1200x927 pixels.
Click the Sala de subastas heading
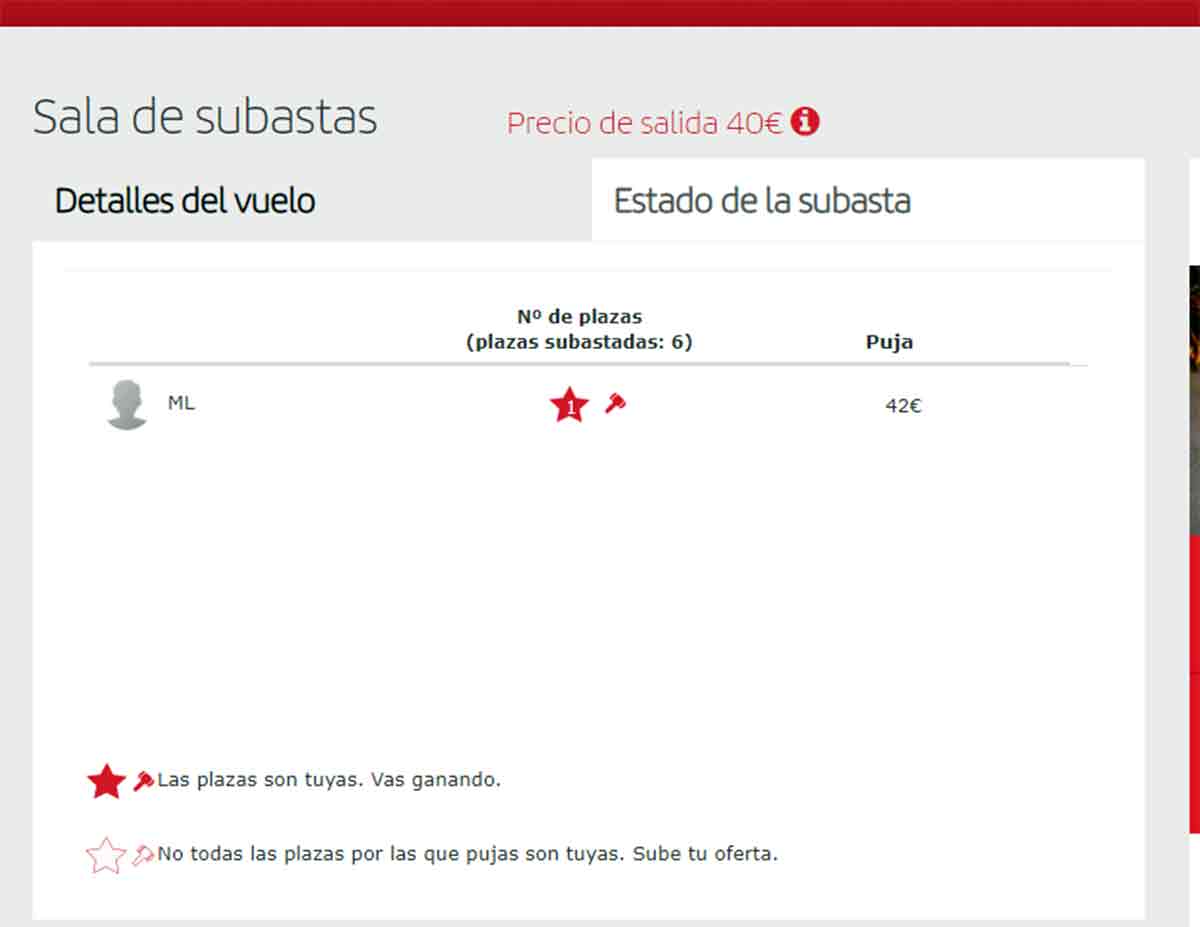click(x=205, y=117)
